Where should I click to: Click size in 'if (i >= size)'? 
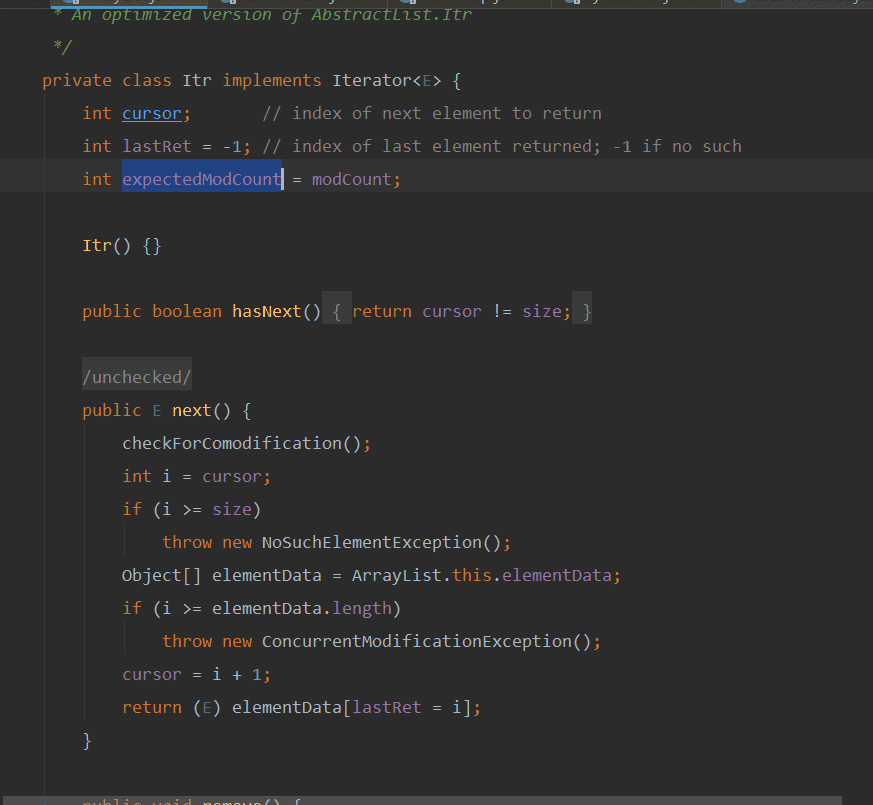click(x=232, y=509)
